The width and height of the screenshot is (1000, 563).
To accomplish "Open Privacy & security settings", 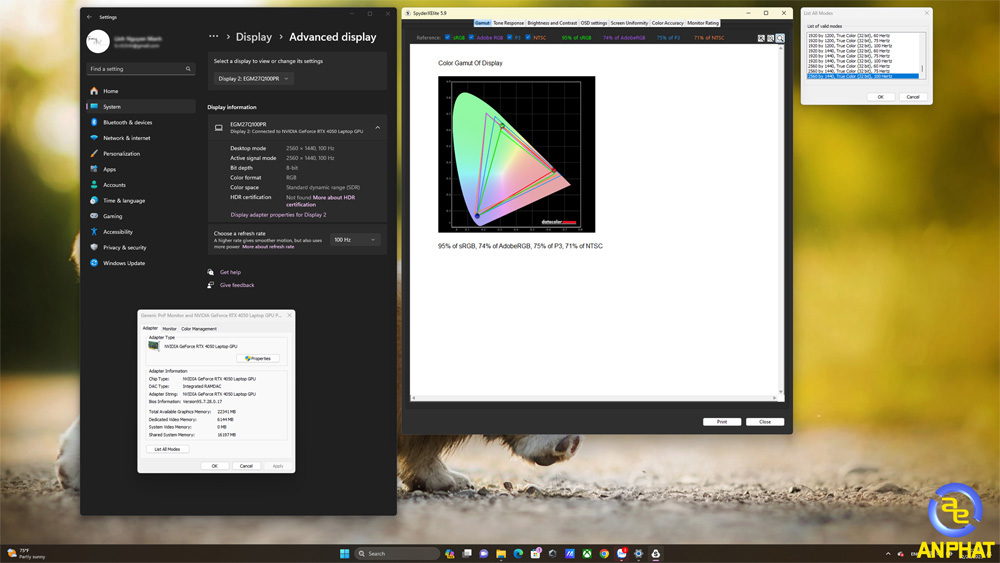I will (141, 247).
